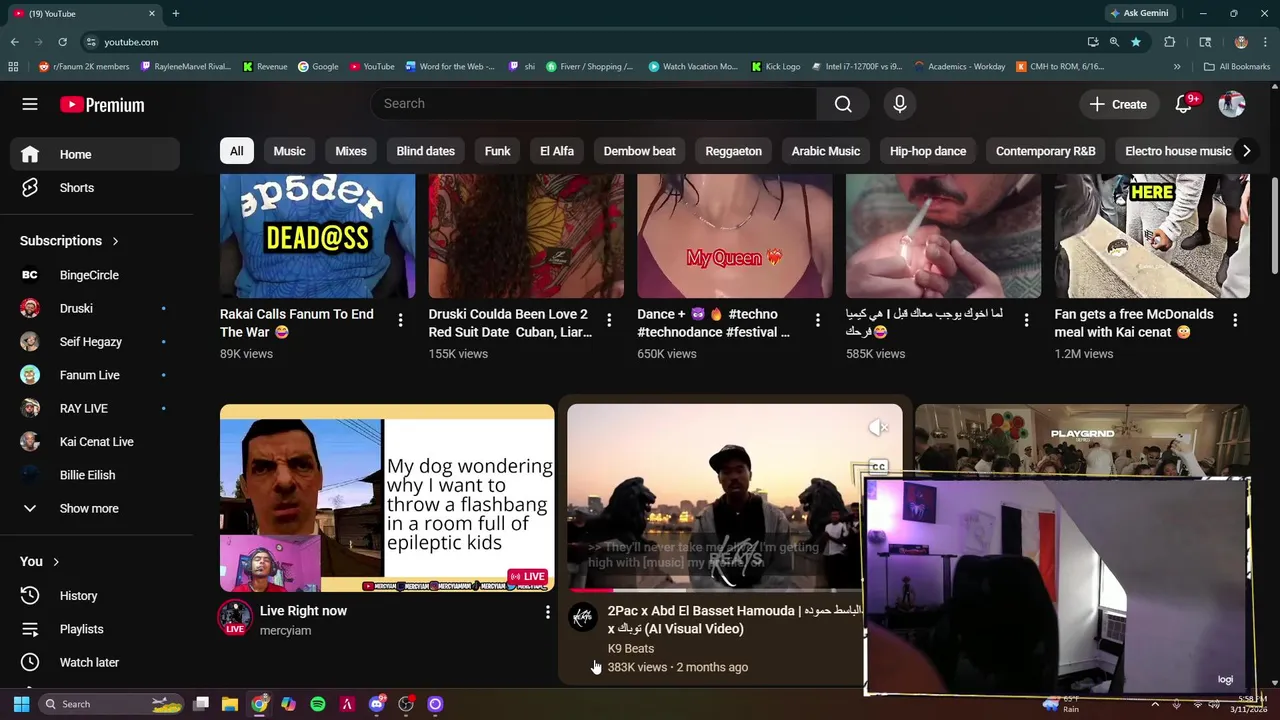Select the Blind dates chip
This screenshot has height=720, width=1280.
pyautogui.click(x=425, y=151)
